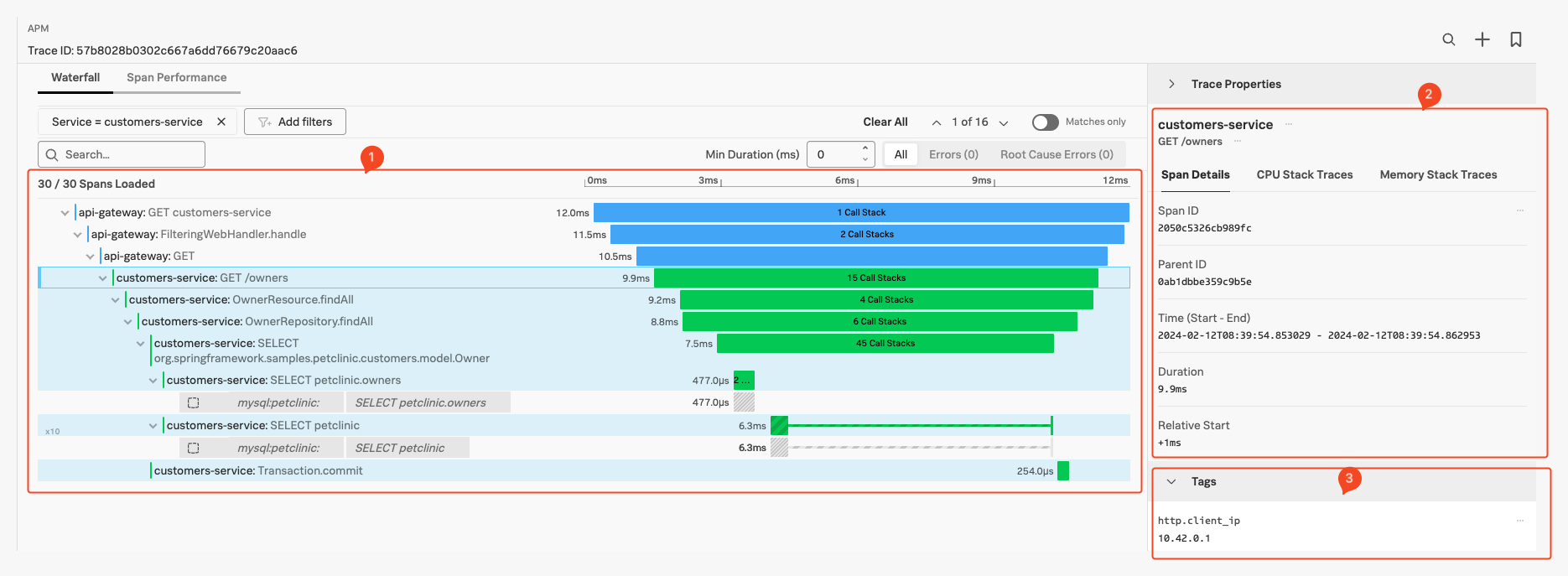1568x576 pixels.
Task: Collapse the api-gateway: GET span
Action: click(90, 257)
